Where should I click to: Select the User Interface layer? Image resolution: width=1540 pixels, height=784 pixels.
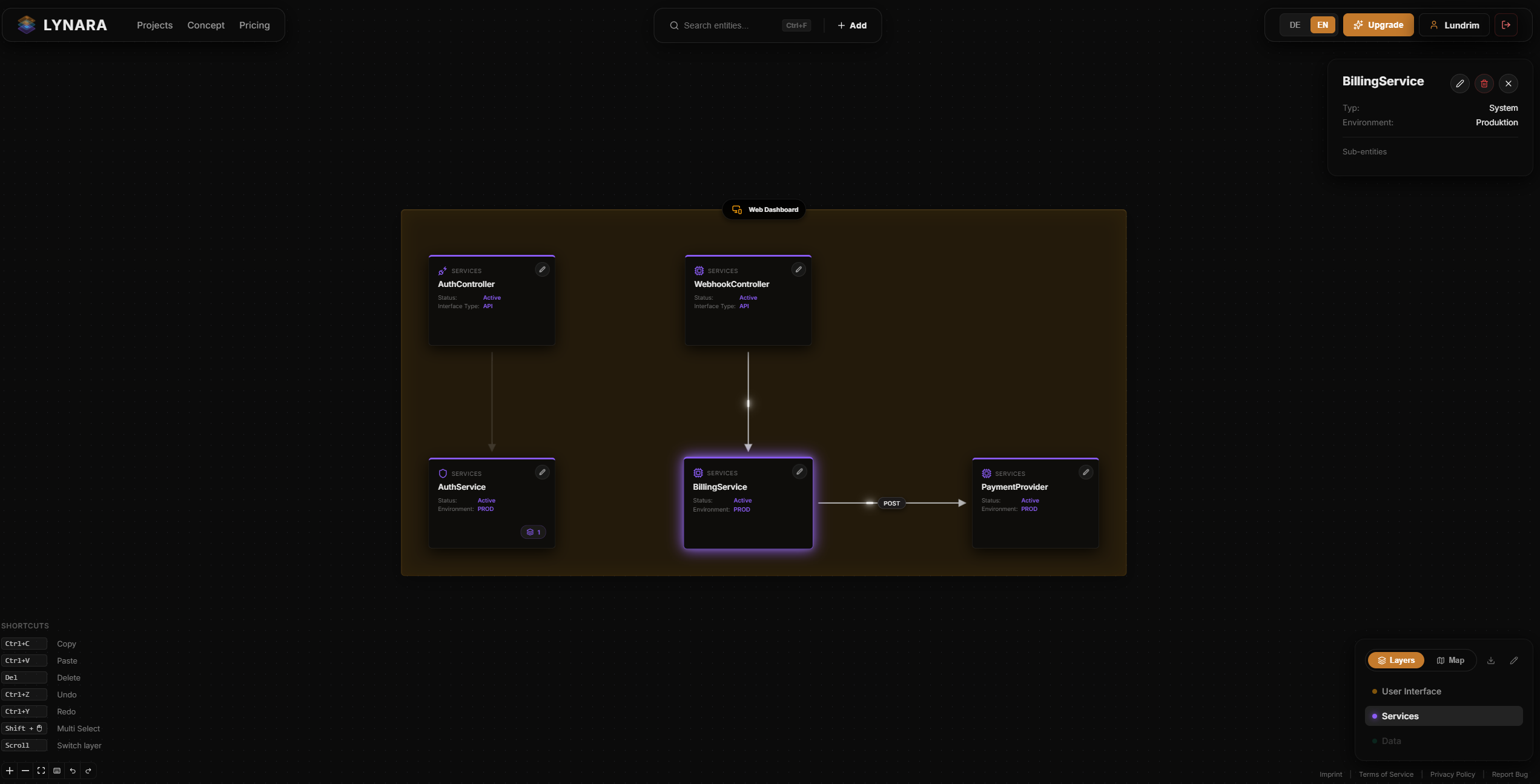coord(1411,691)
